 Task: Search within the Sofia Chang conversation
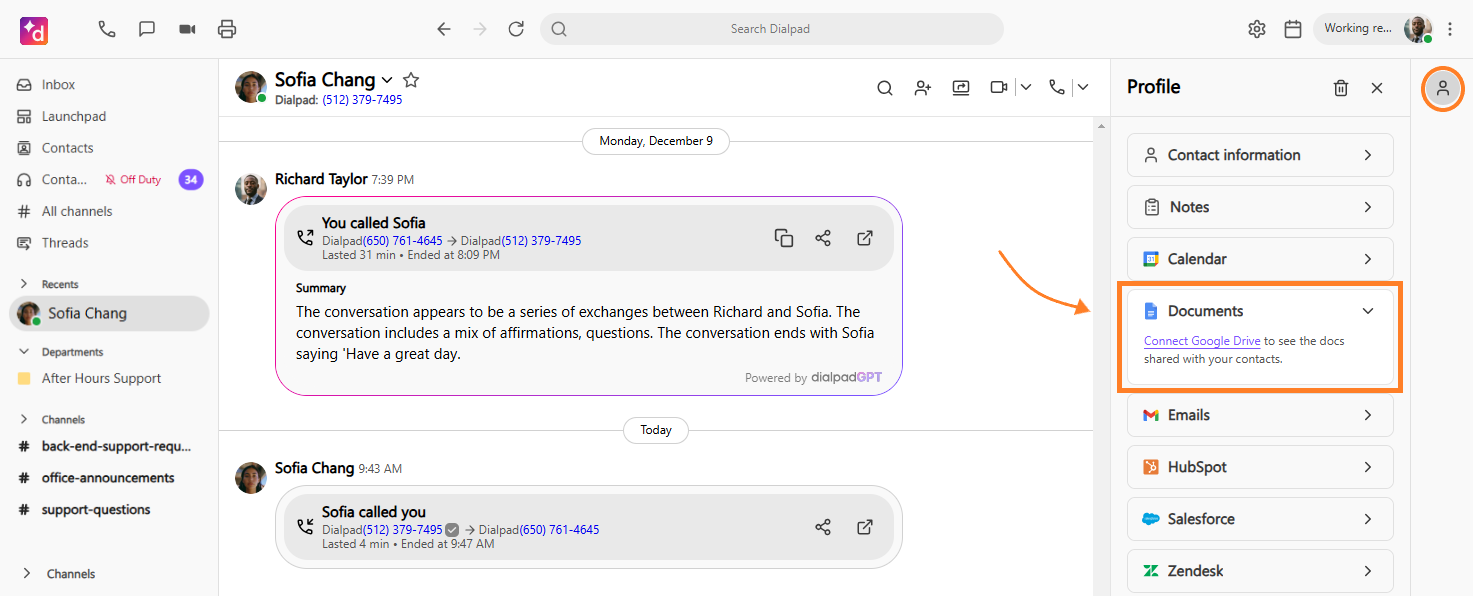(x=885, y=88)
